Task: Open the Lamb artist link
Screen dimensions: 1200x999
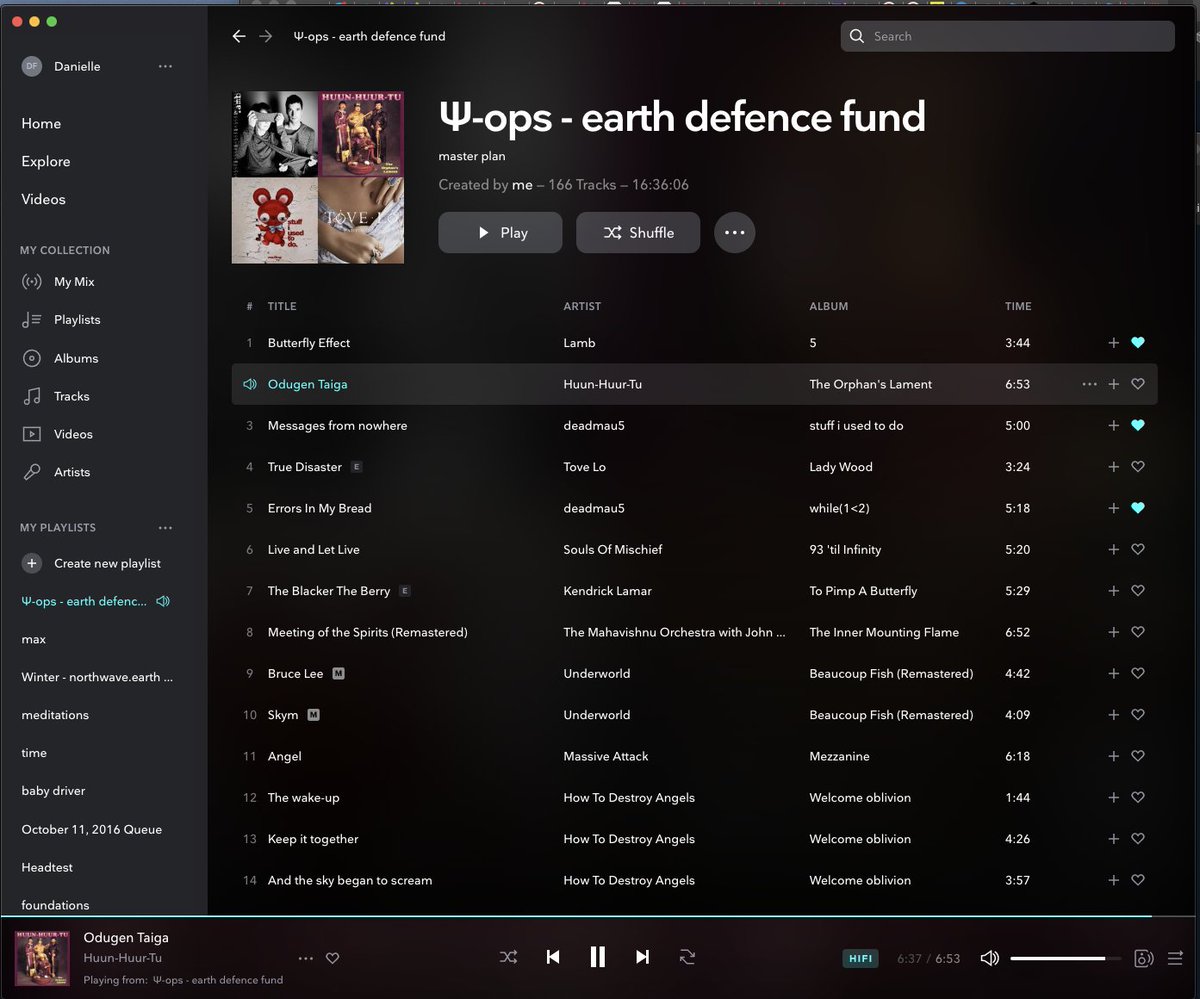Action: coord(579,343)
